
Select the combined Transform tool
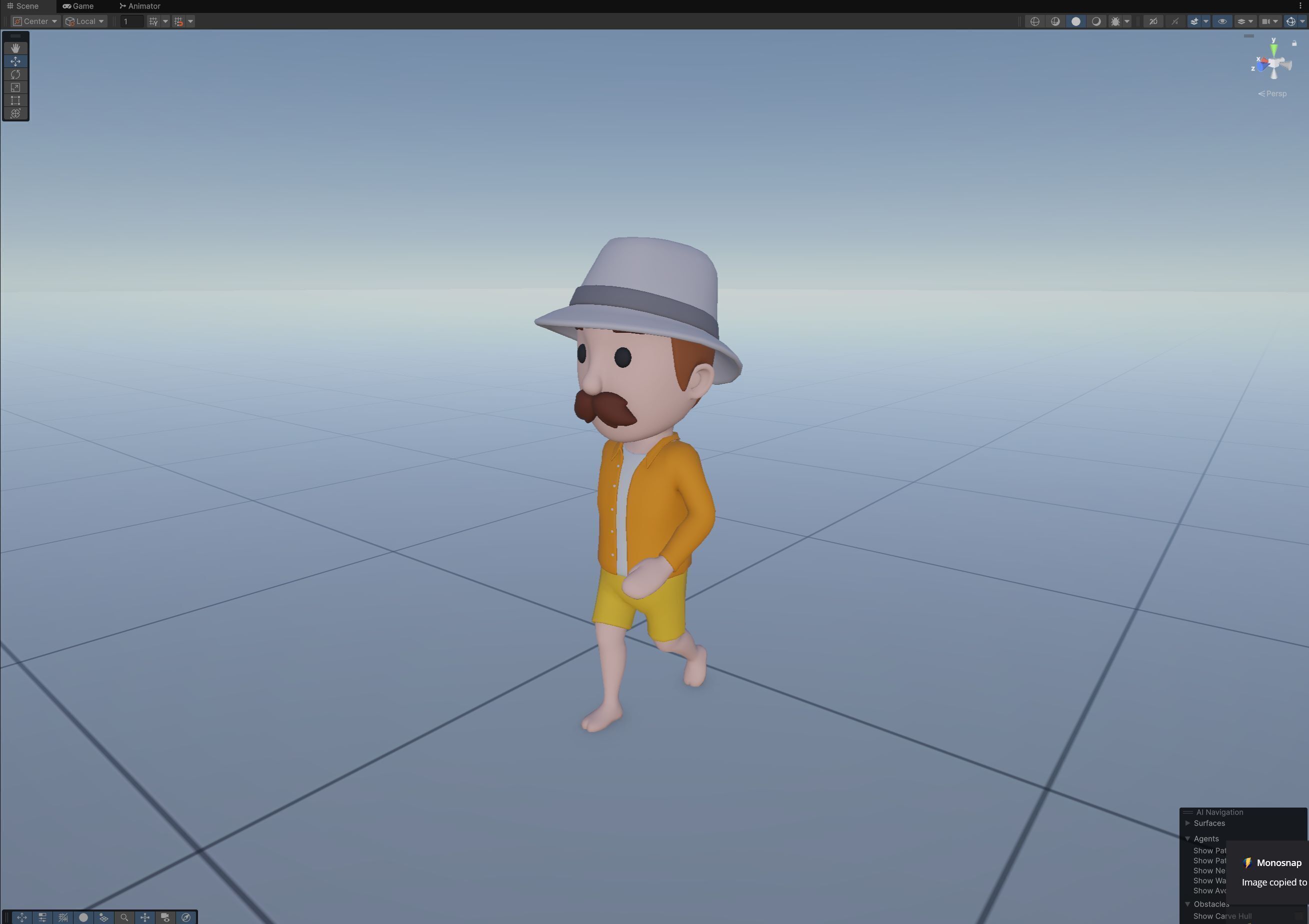[15, 113]
